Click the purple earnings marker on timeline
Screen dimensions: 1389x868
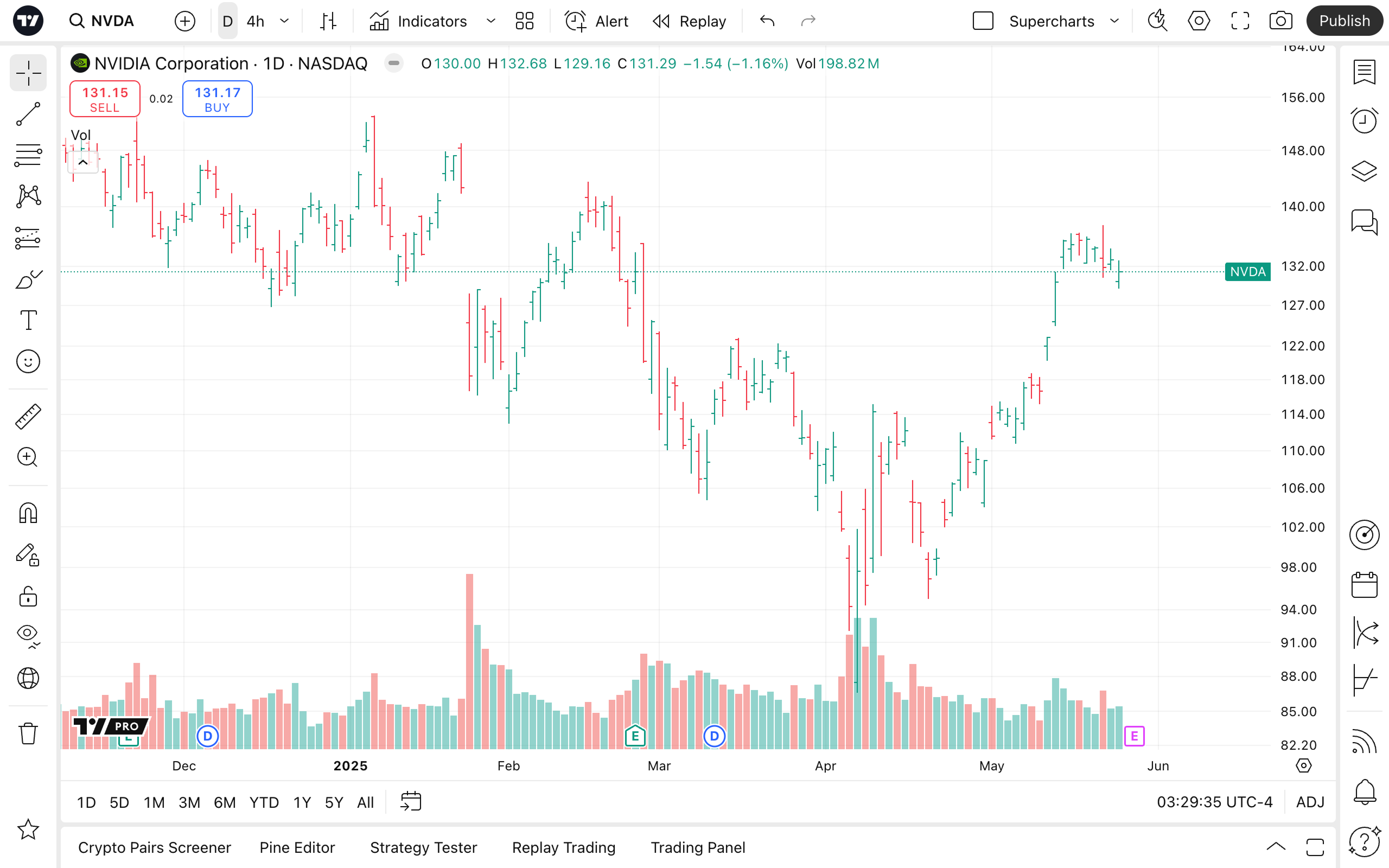1134,736
